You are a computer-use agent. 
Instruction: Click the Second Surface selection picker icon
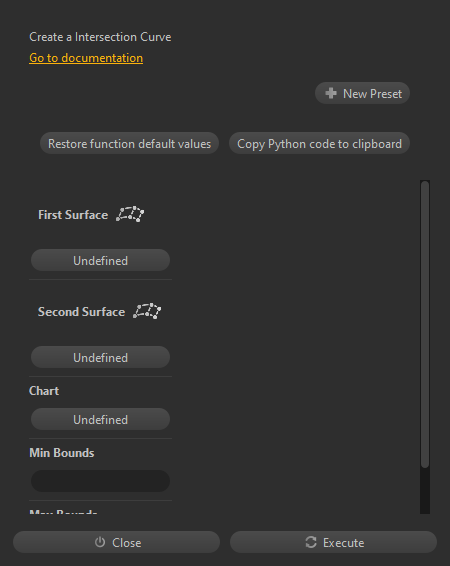point(147,311)
